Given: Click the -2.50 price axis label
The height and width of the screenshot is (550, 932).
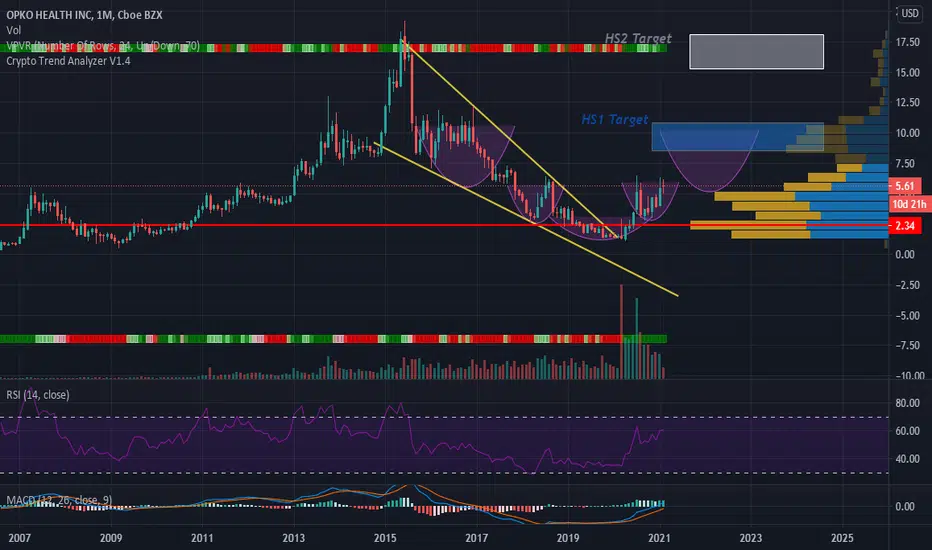Looking at the screenshot, I should (908, 285).
